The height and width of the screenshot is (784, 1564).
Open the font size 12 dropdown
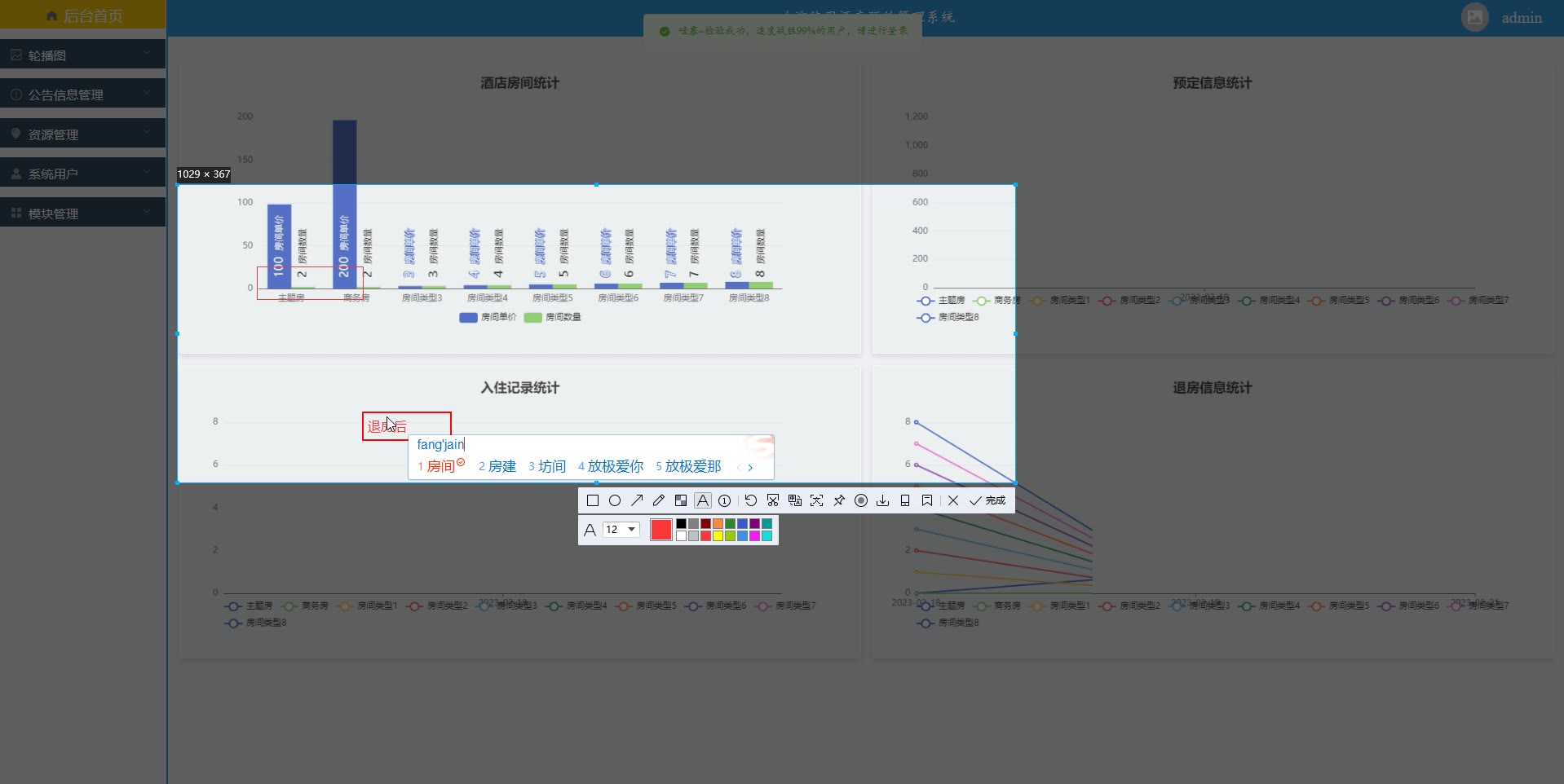[x=621, y=530]
